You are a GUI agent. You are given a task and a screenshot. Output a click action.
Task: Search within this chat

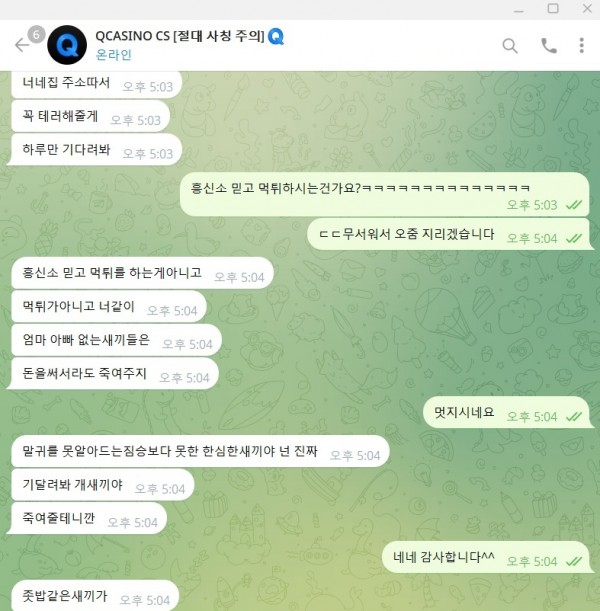(510, 46)
